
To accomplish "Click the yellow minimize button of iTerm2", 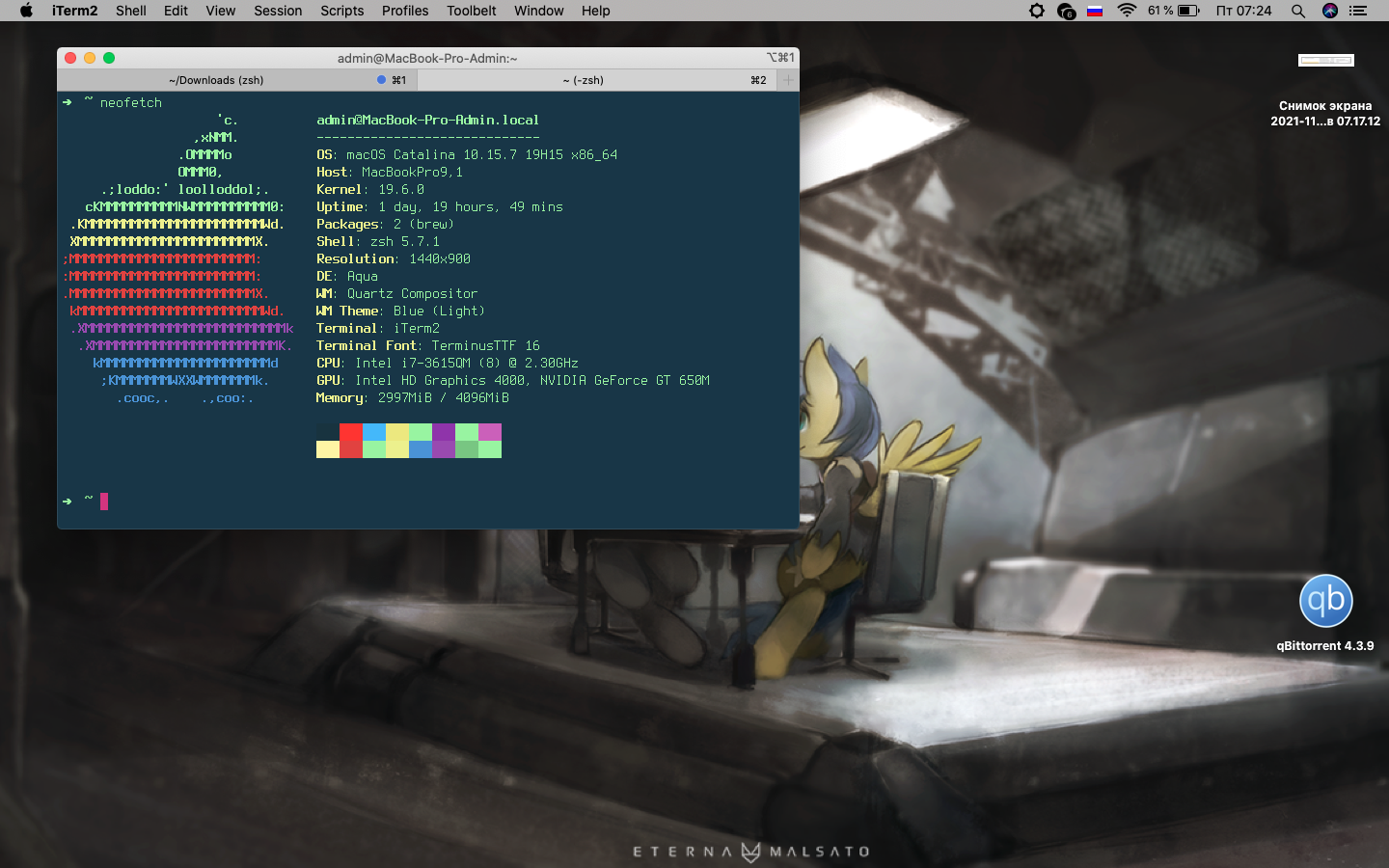I will [x=90, y=58].
